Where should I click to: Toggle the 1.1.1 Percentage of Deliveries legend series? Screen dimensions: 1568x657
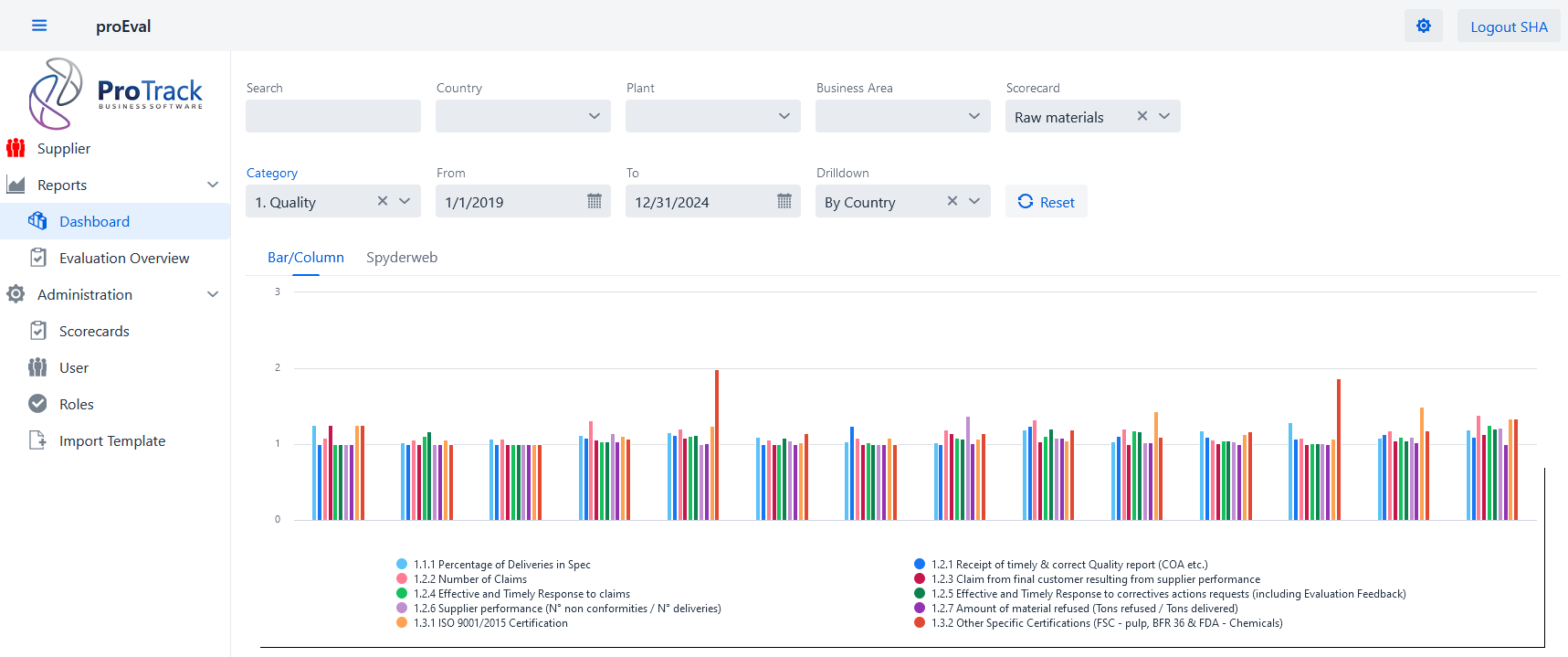pyautogui.click(x=402, y=565)
